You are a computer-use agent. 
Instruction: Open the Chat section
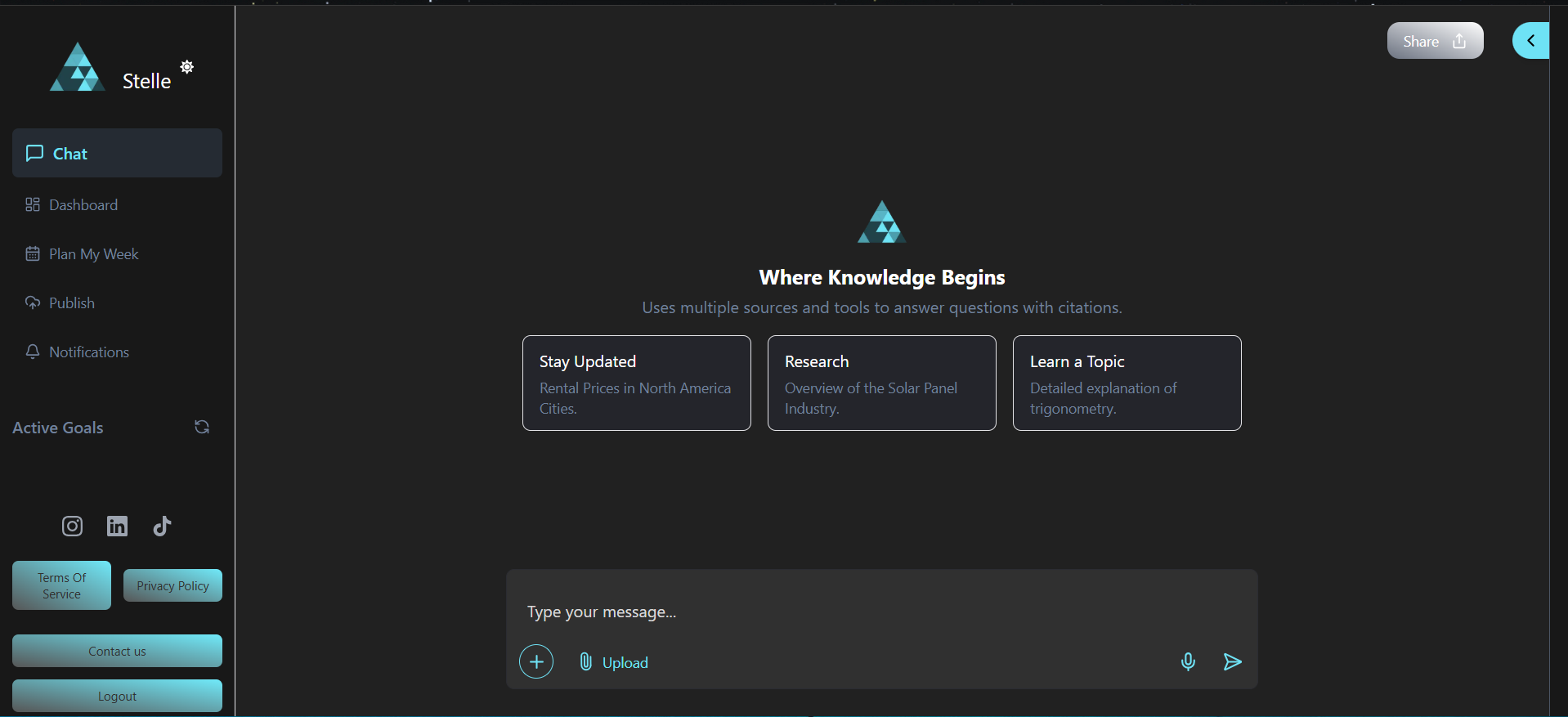(117, 153)
